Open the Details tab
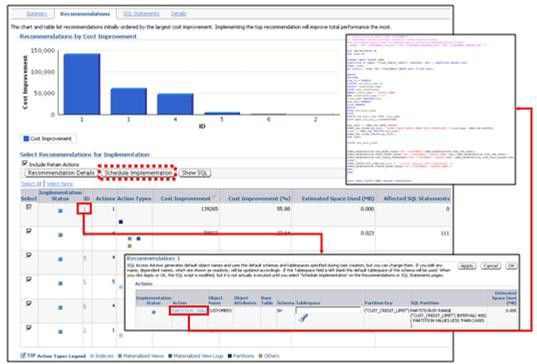The height and width of the screenshot is (364, 537). [x=178, y=14]
